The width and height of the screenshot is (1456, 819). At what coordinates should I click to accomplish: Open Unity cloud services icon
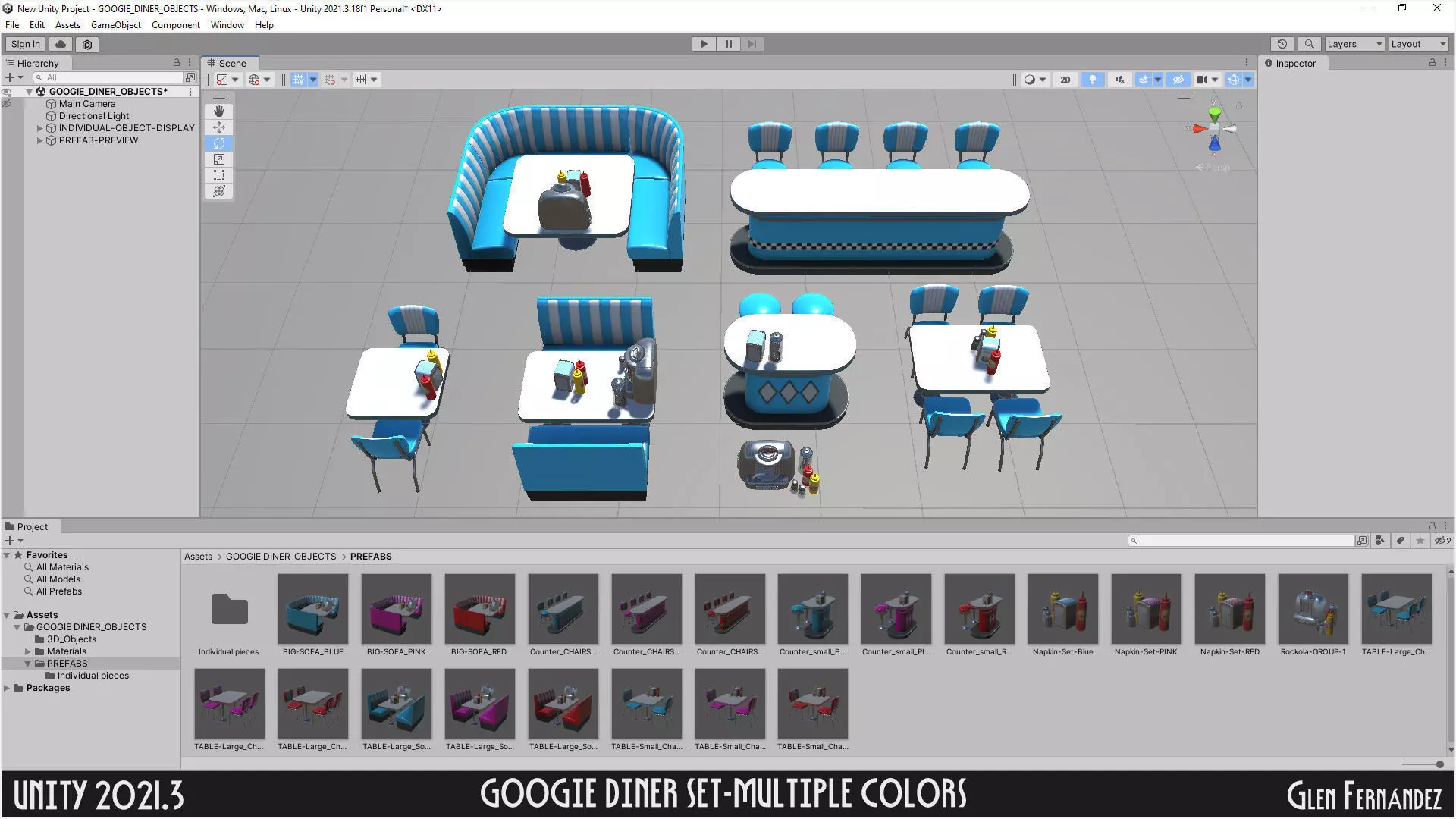click(x=61, y=44)
